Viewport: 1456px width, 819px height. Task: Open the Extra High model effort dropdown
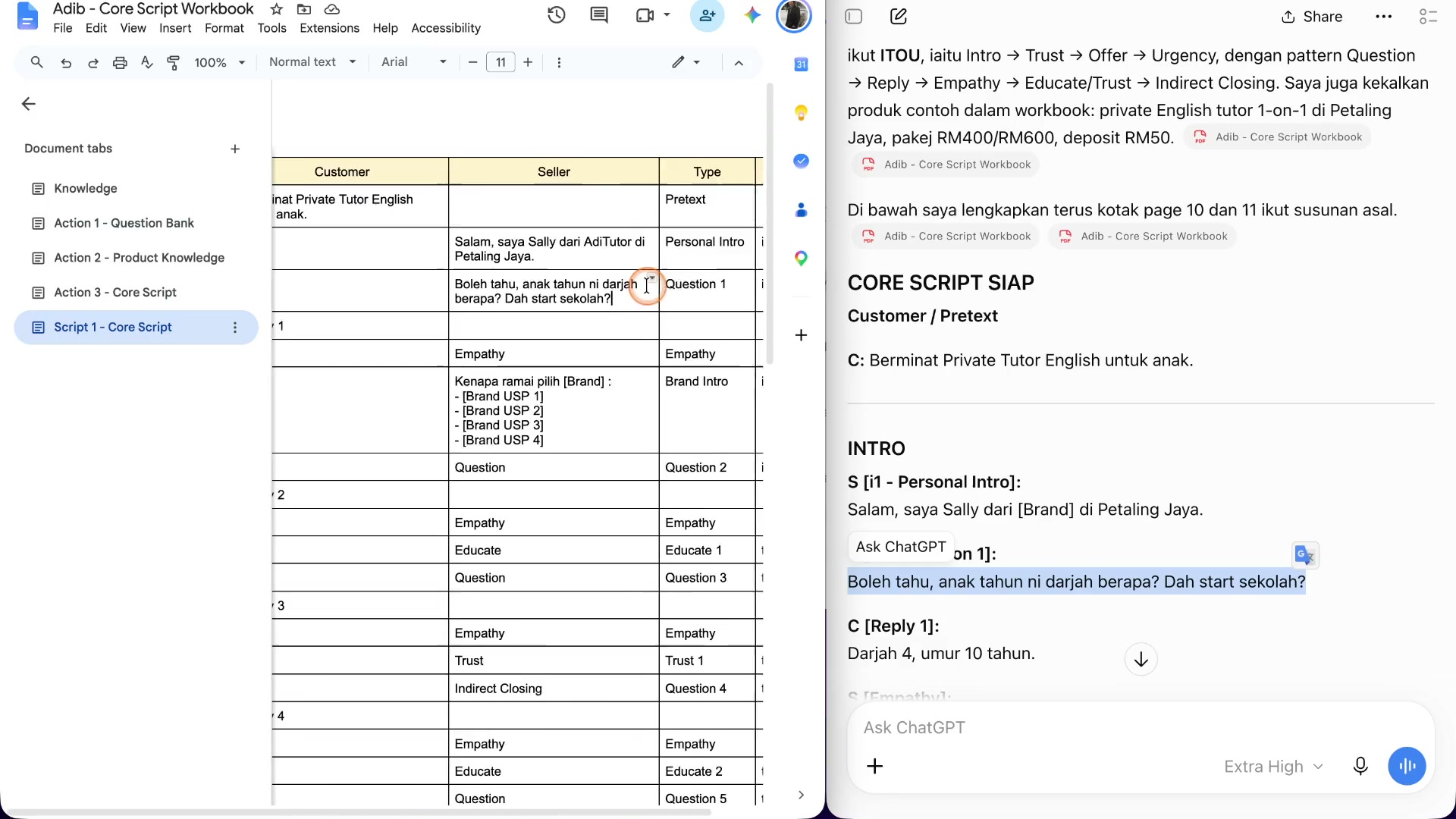(x=1273, y=767)
